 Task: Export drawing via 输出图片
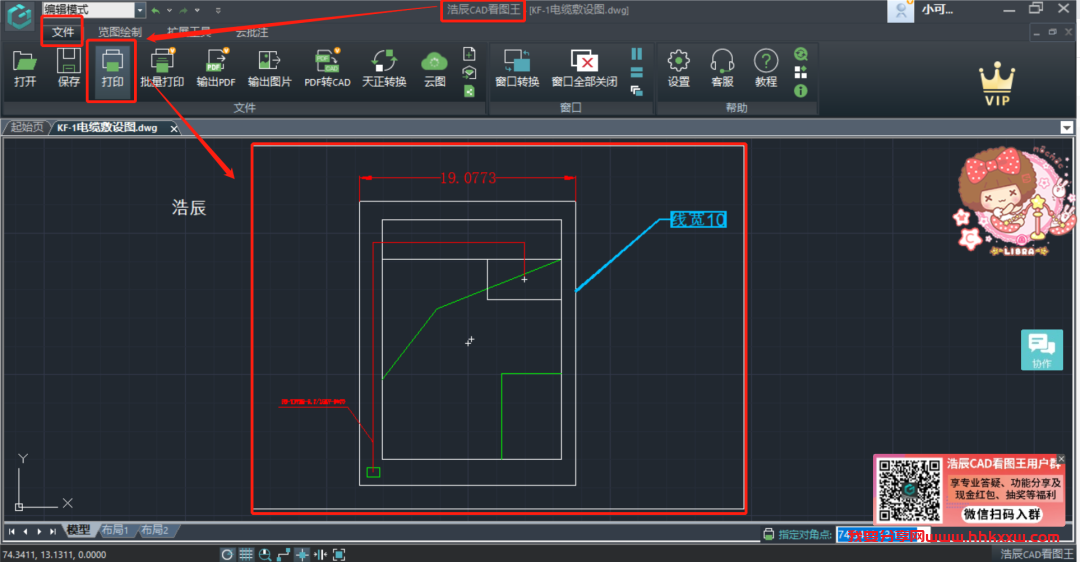click(x=269, y=68)
